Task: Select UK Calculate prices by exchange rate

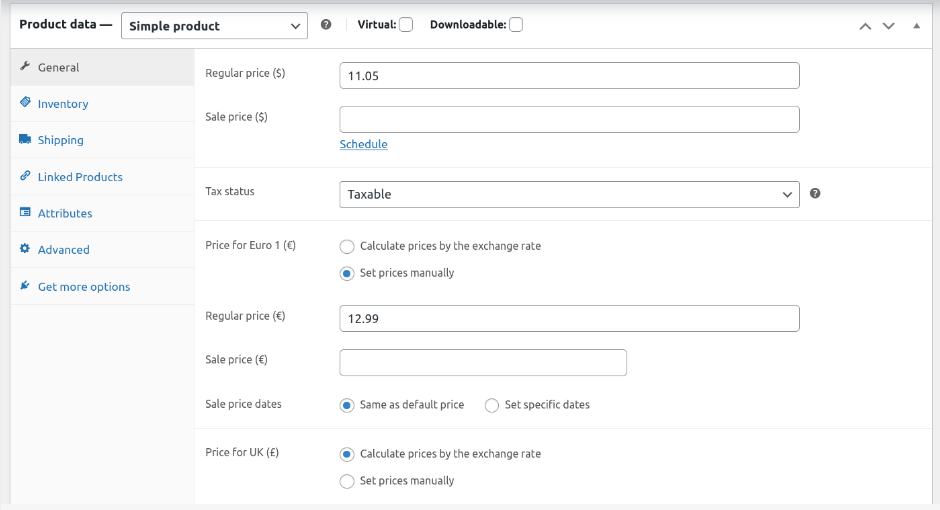Action: tap(347, 454)
